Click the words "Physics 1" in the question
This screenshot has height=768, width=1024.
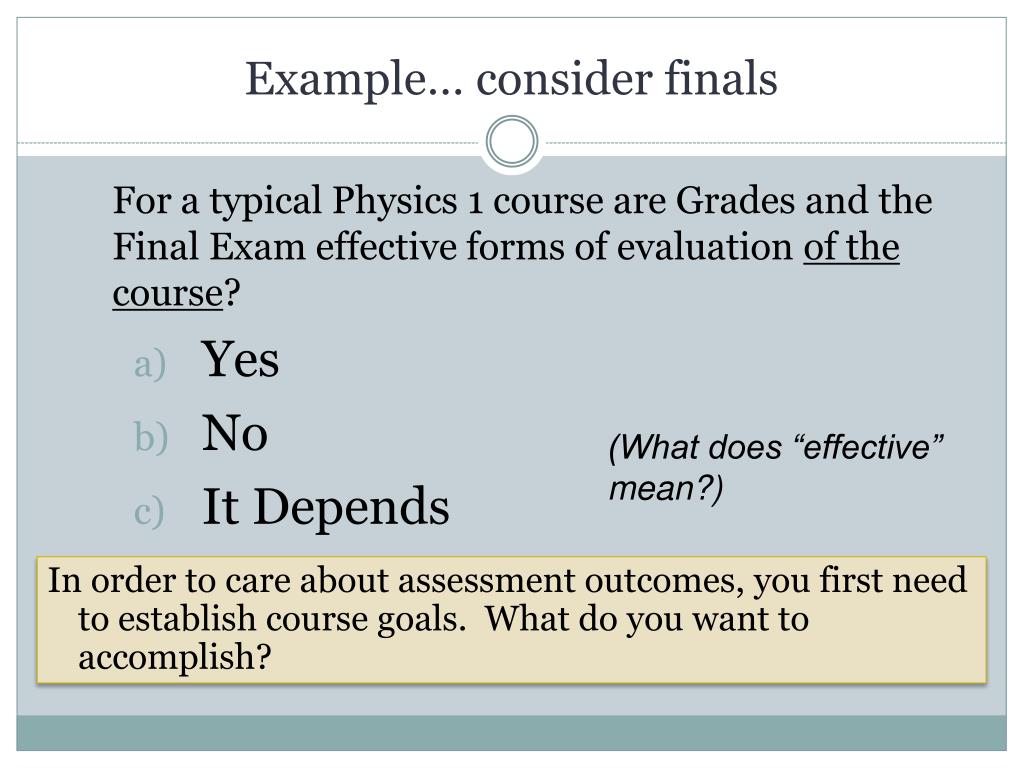click(396, 201)
